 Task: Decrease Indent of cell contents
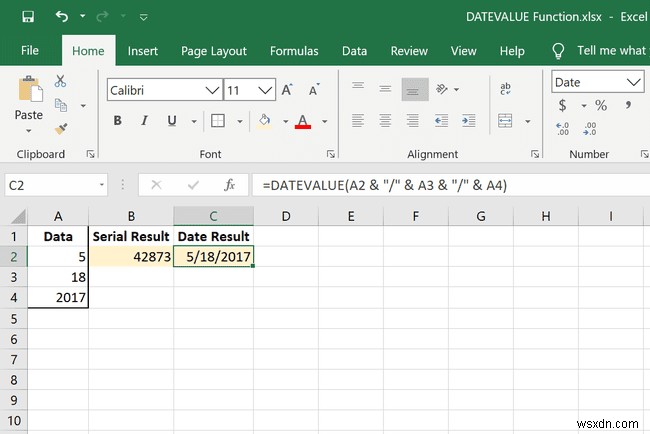(441, 121)
